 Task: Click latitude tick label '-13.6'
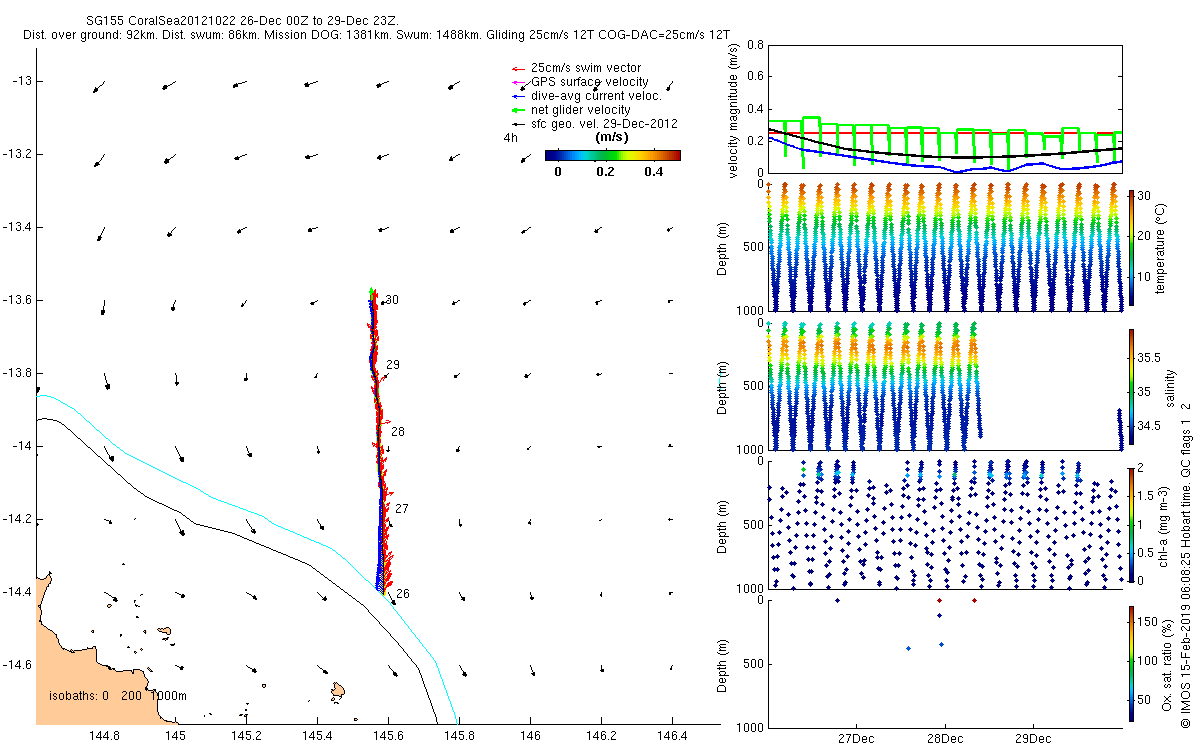17,300
